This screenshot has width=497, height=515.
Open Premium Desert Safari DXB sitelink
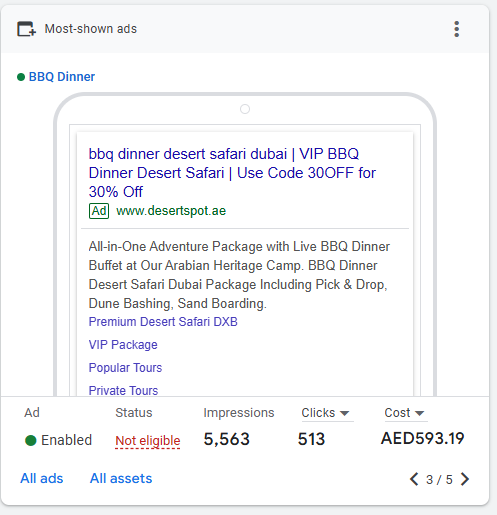(163, 322)
